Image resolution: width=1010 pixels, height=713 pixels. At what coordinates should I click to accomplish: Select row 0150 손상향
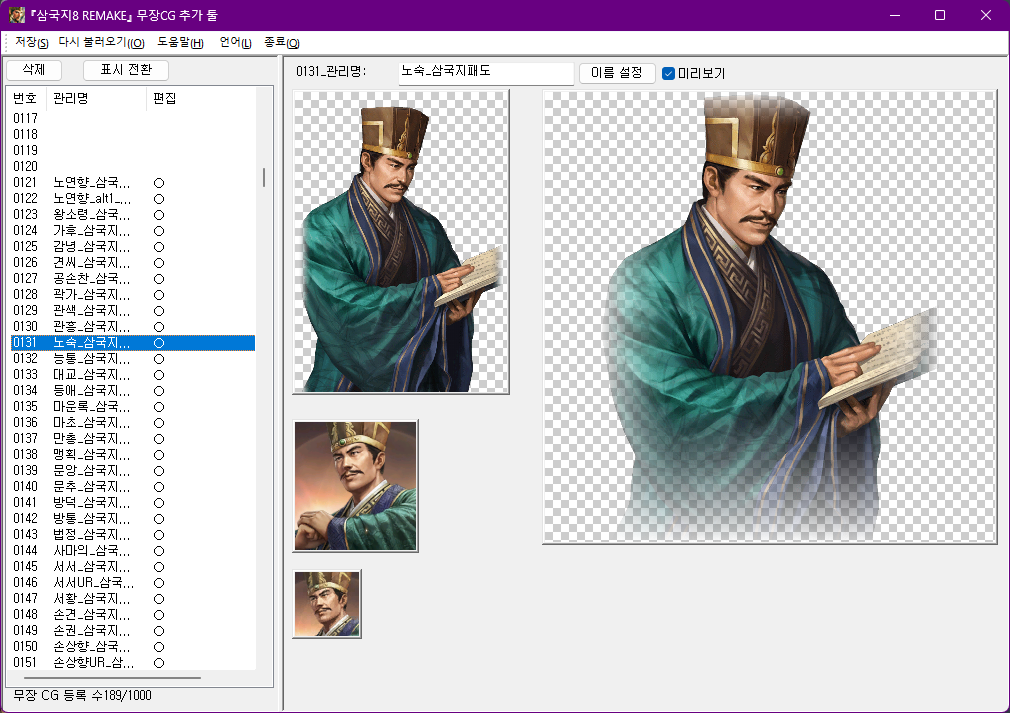(x=133, y=647)
